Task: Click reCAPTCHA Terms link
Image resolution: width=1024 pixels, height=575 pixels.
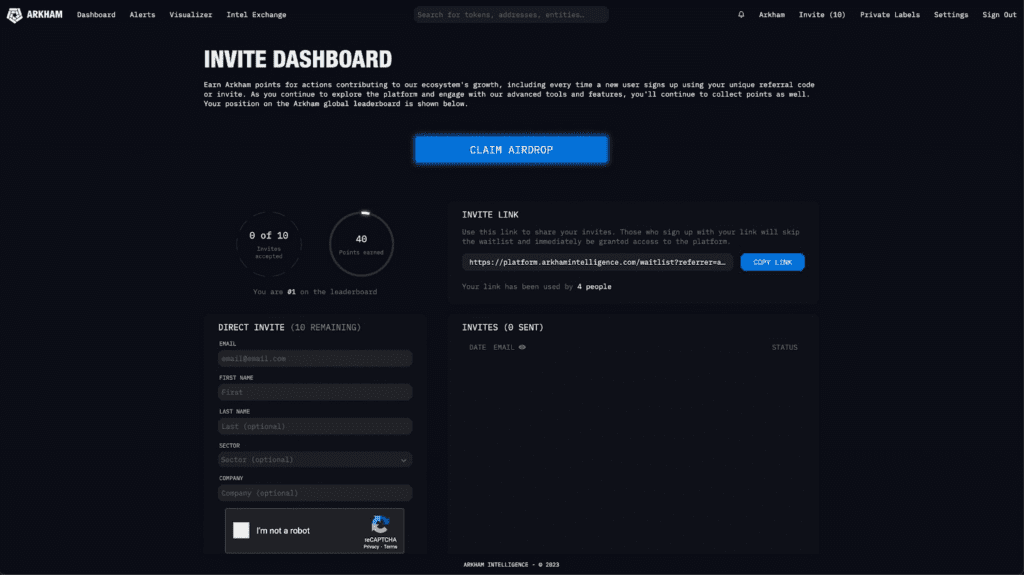Action: 391,547
